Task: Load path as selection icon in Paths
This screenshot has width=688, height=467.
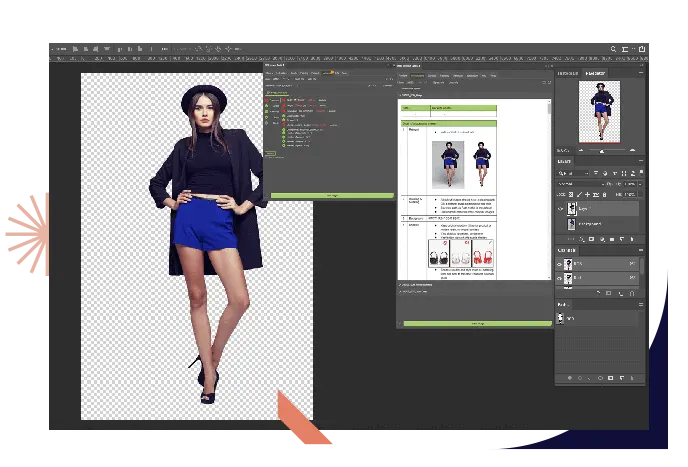Action: [590, 378]
